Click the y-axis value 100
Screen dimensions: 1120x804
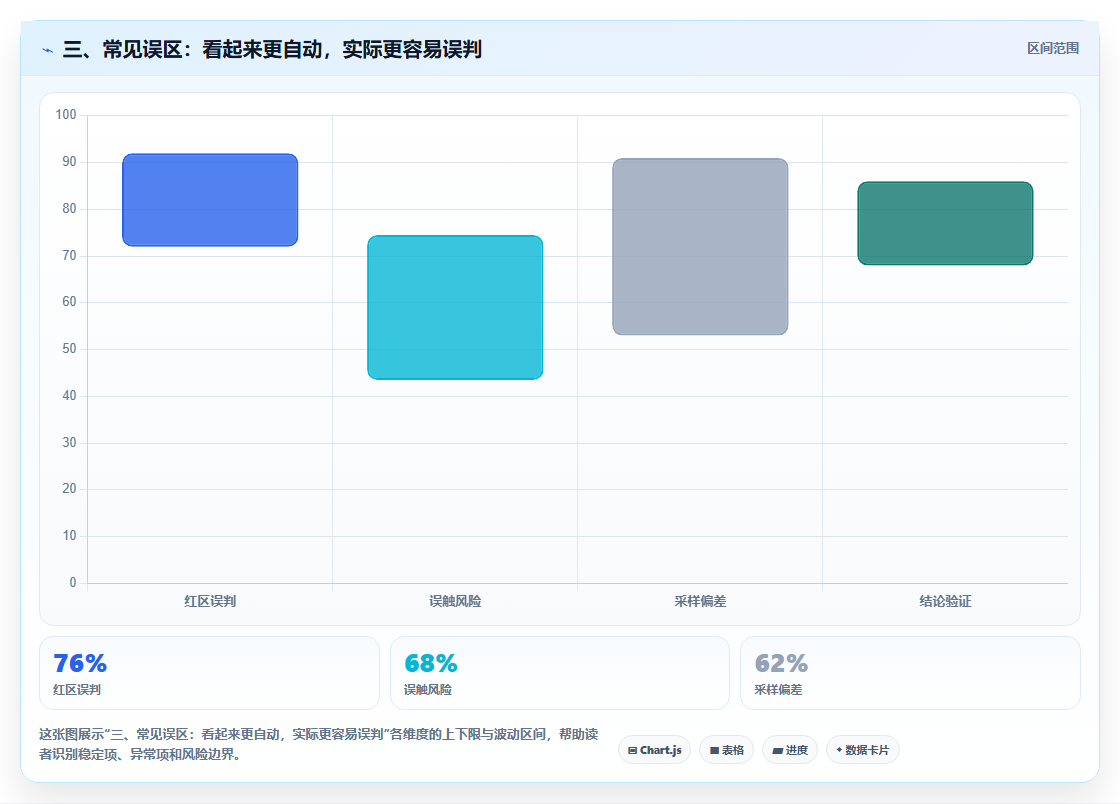pos(66,114)
